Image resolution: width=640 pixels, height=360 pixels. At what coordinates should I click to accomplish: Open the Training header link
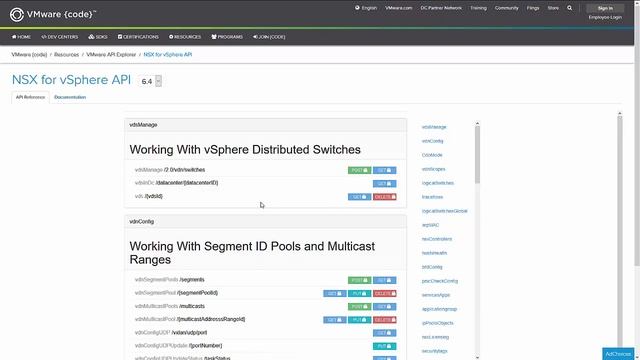coord(478,8)
